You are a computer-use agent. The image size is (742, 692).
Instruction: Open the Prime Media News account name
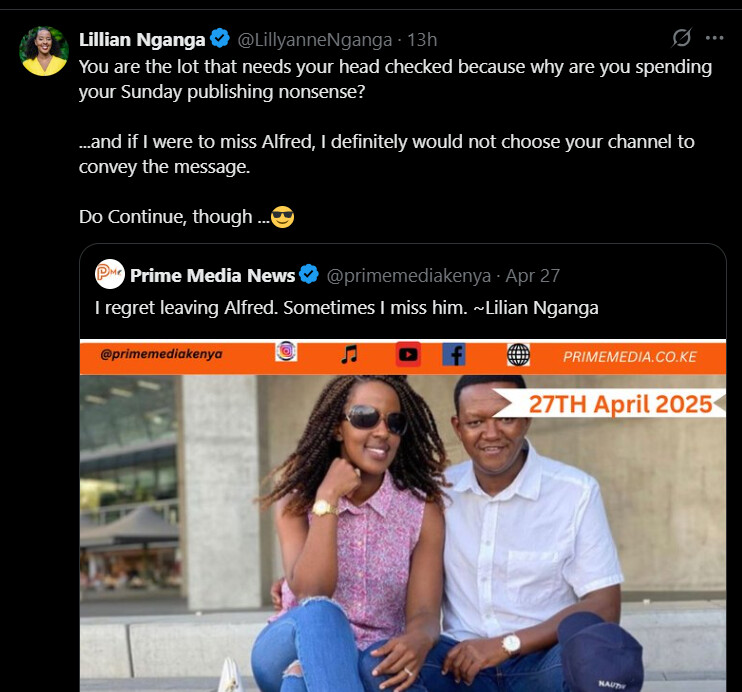212,275
